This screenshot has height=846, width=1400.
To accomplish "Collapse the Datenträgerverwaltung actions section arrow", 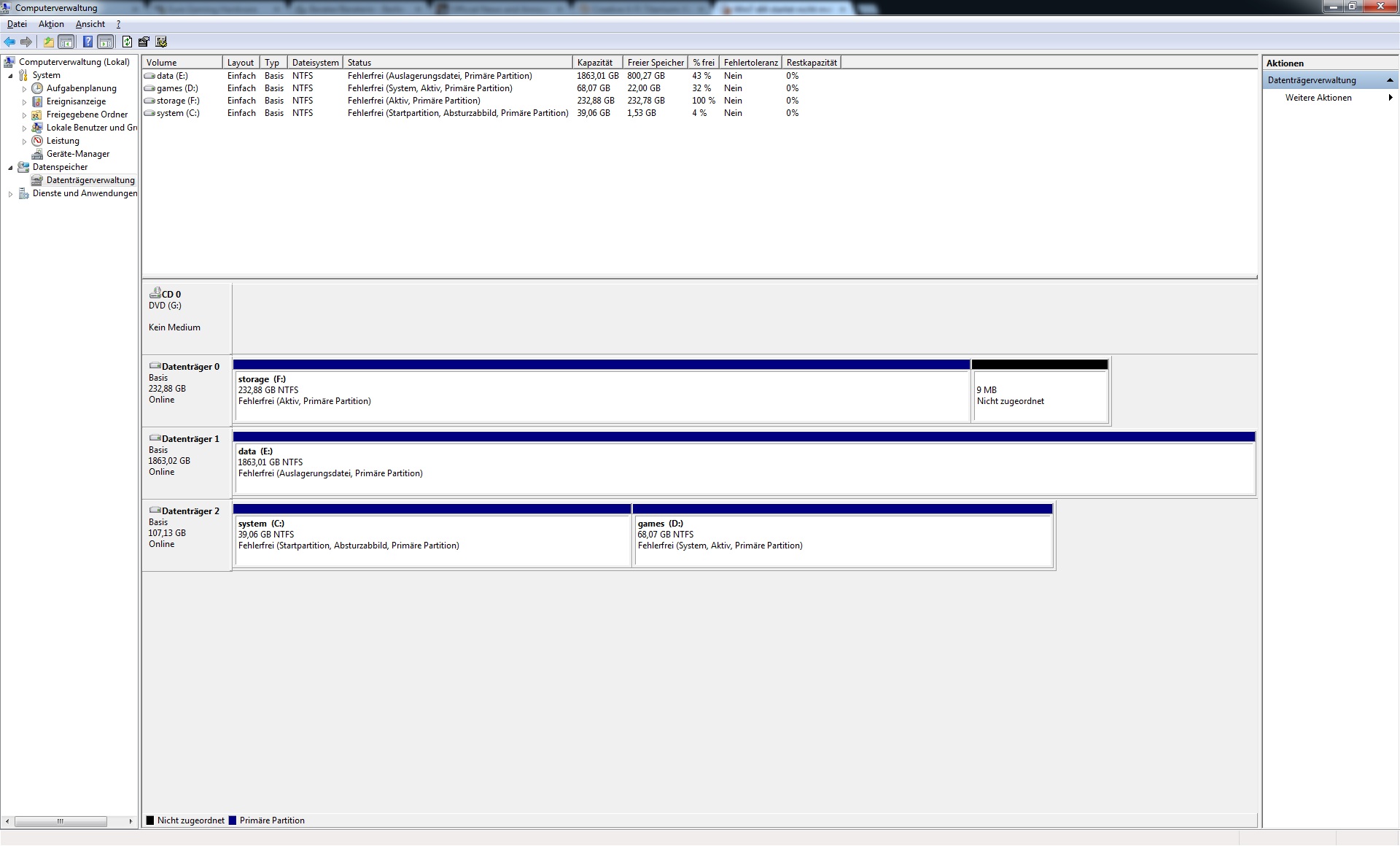I will pyautogui.click(x=1390, y=80).
